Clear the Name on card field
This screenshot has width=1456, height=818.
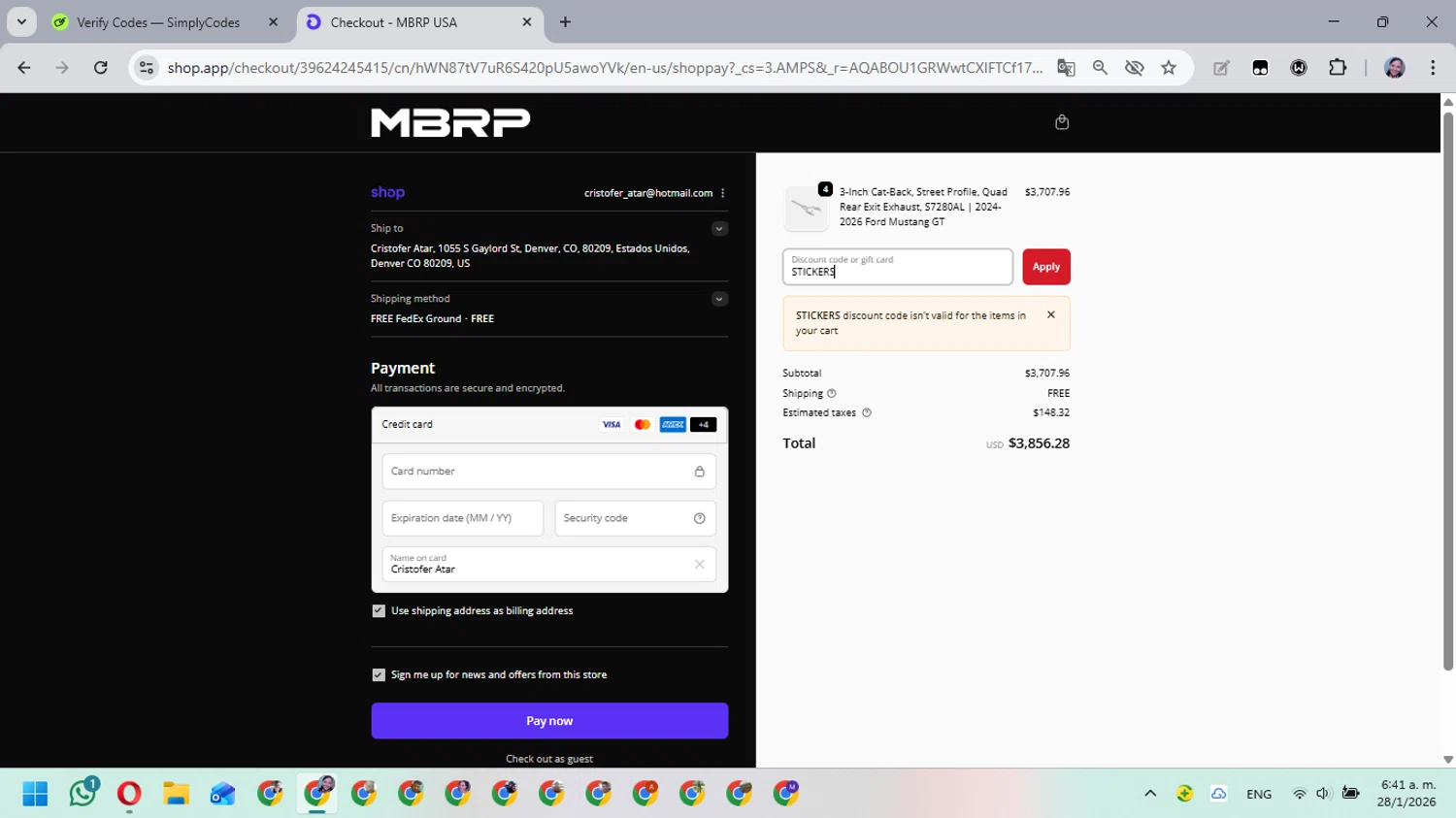coord(699,565)
